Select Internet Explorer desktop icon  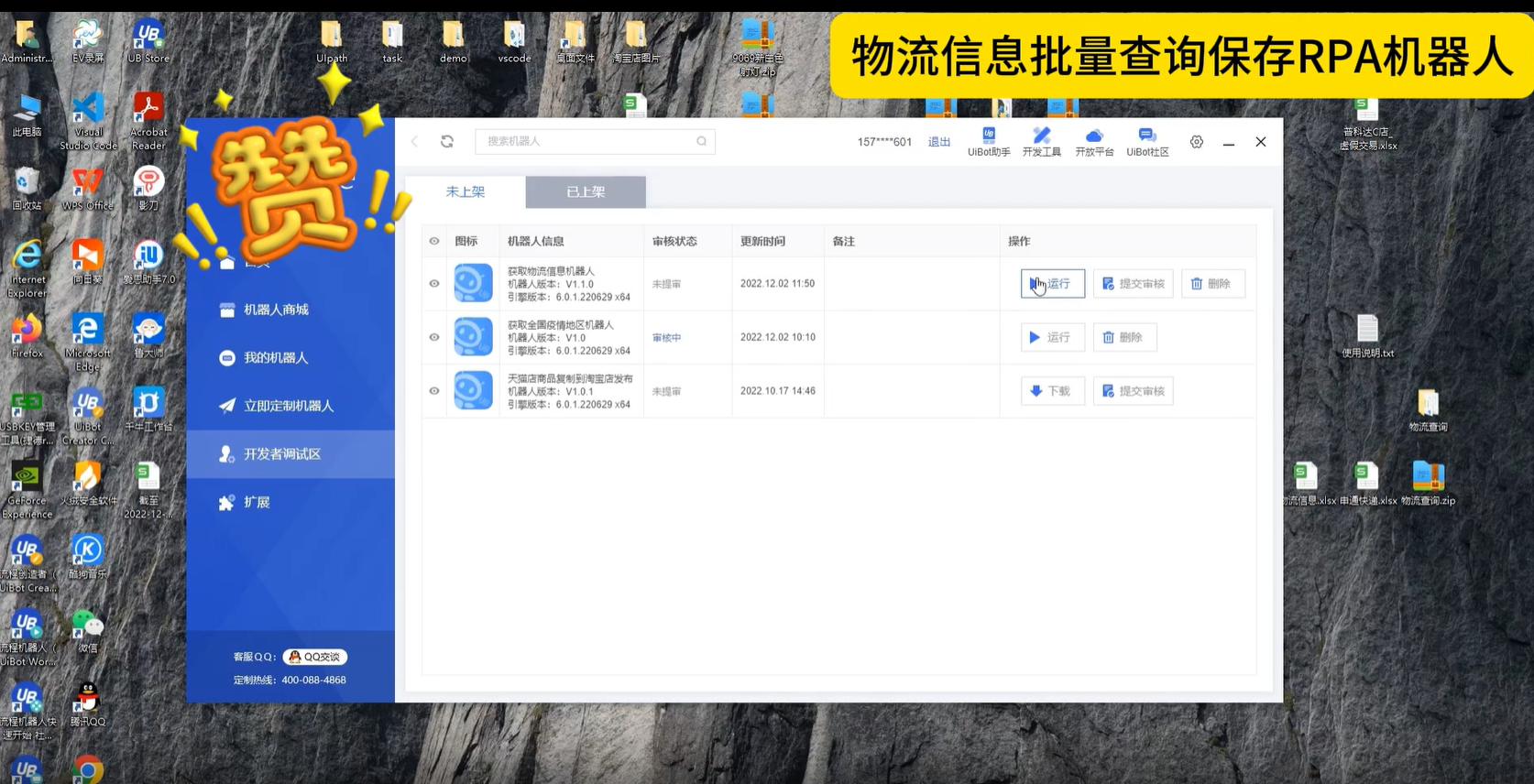(27, 269)
